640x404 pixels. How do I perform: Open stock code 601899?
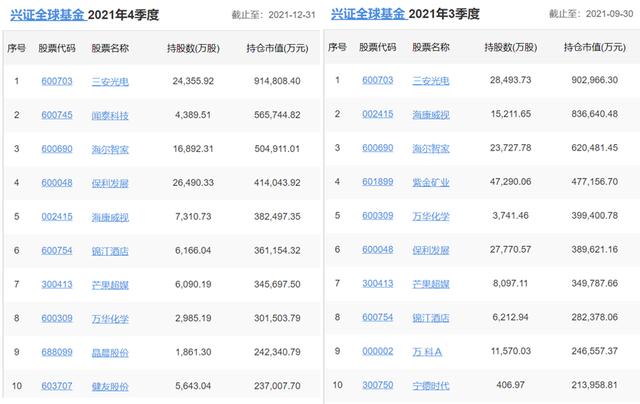378,182
